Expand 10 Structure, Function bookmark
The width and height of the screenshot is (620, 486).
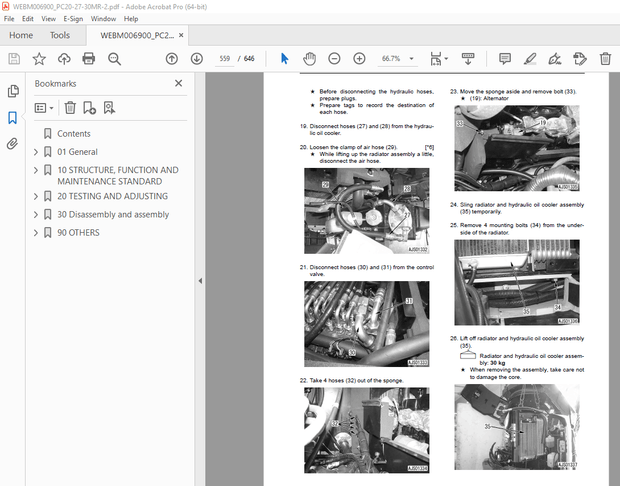(x=36, y=170)
